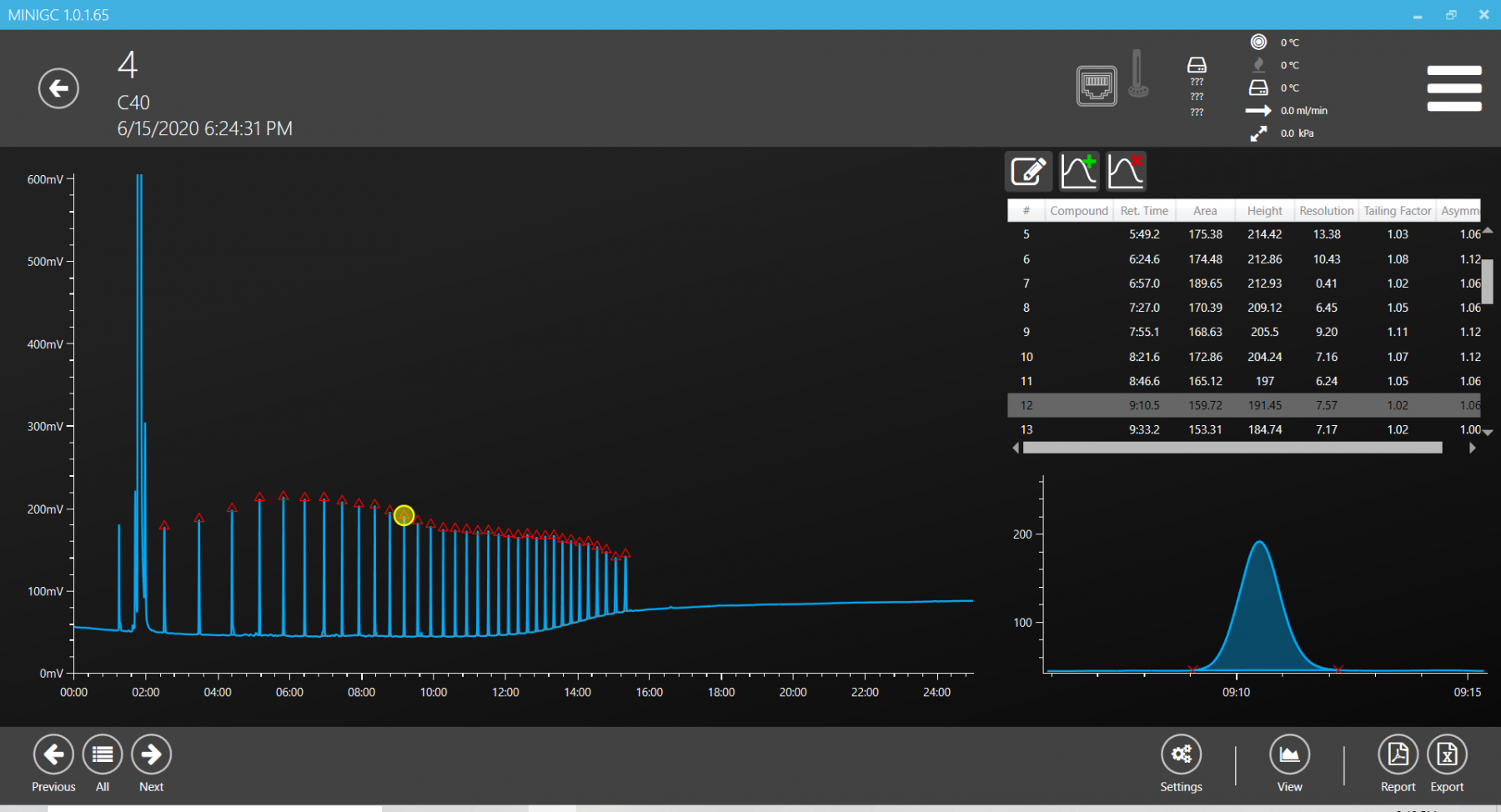The image size is (1501, 812).
Task: Click the back arrow beside run title
Action: click(x=58, y=88)
